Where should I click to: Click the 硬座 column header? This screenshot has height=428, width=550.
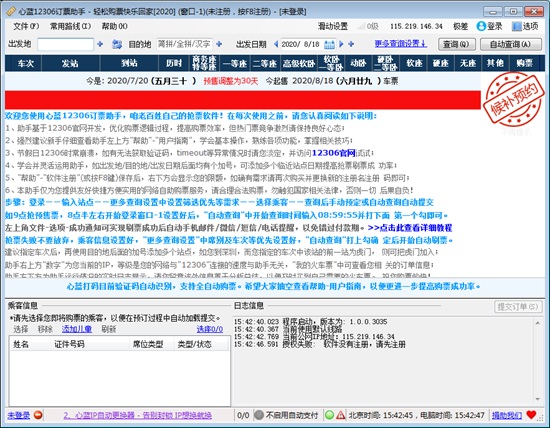tap(441, 63)
